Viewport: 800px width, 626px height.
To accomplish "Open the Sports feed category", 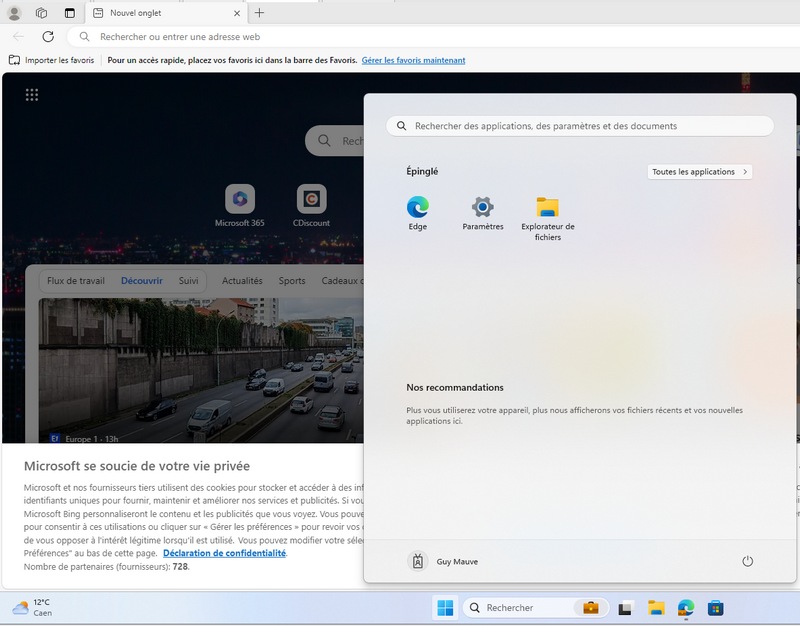I will [x=292, y=281].
